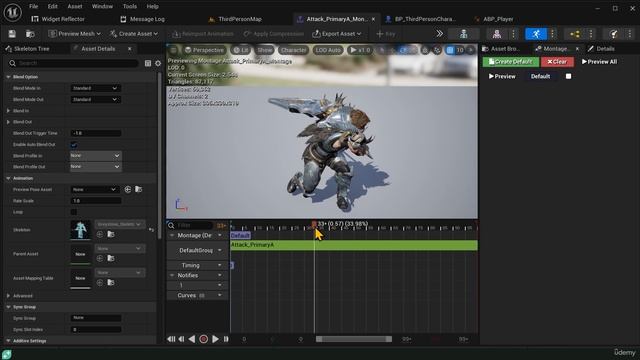Click the timeline horizontal range scrollbar

point(353,339)
